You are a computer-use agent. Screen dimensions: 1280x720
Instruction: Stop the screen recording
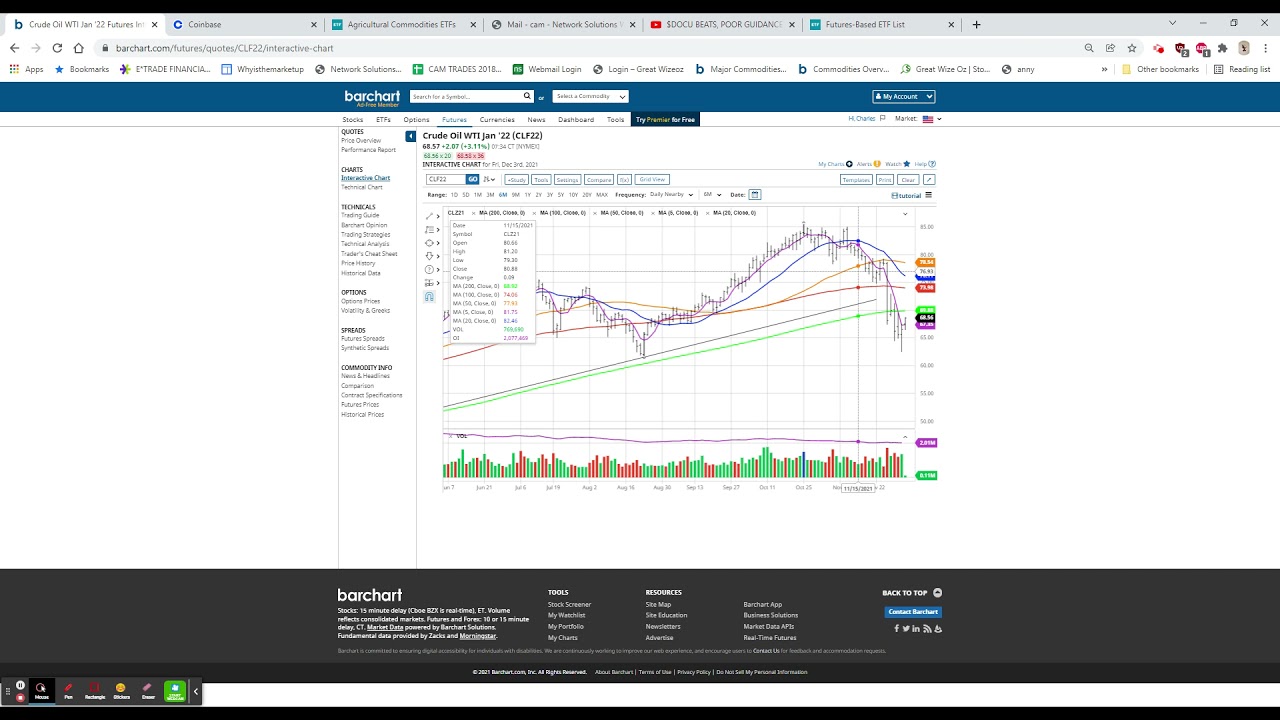tap(20, 697)
